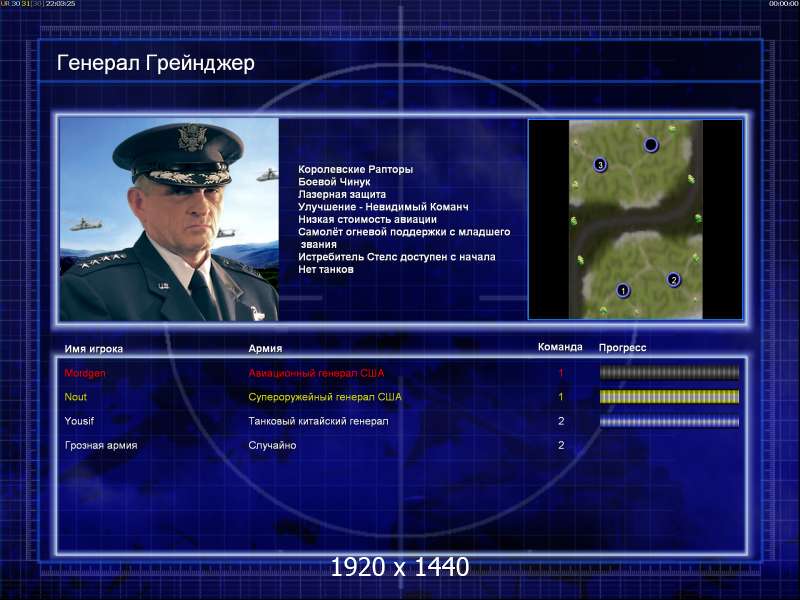Click start position marker 1 on minimap
The height and width of the screenshot is (600, 800).
622,290
